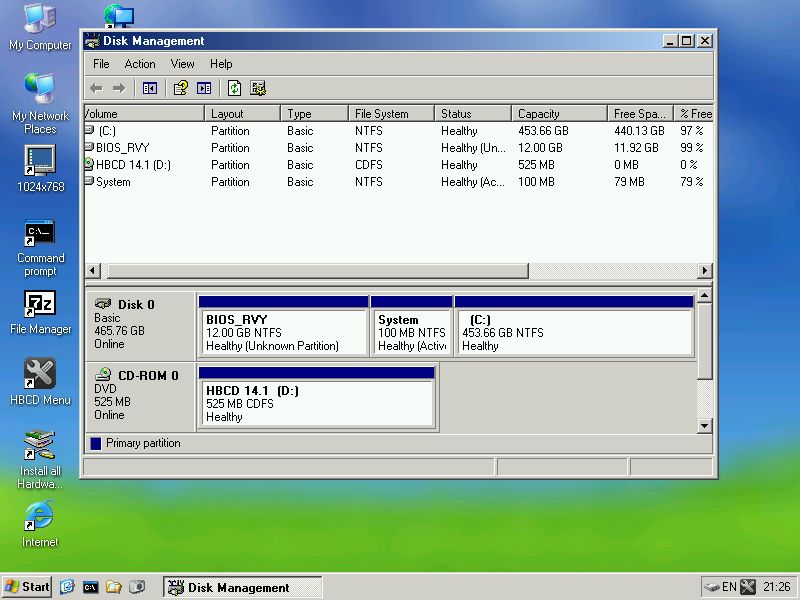Click the Start button
Viewport: 800px width, 600px height.
(x=27, y=587)
